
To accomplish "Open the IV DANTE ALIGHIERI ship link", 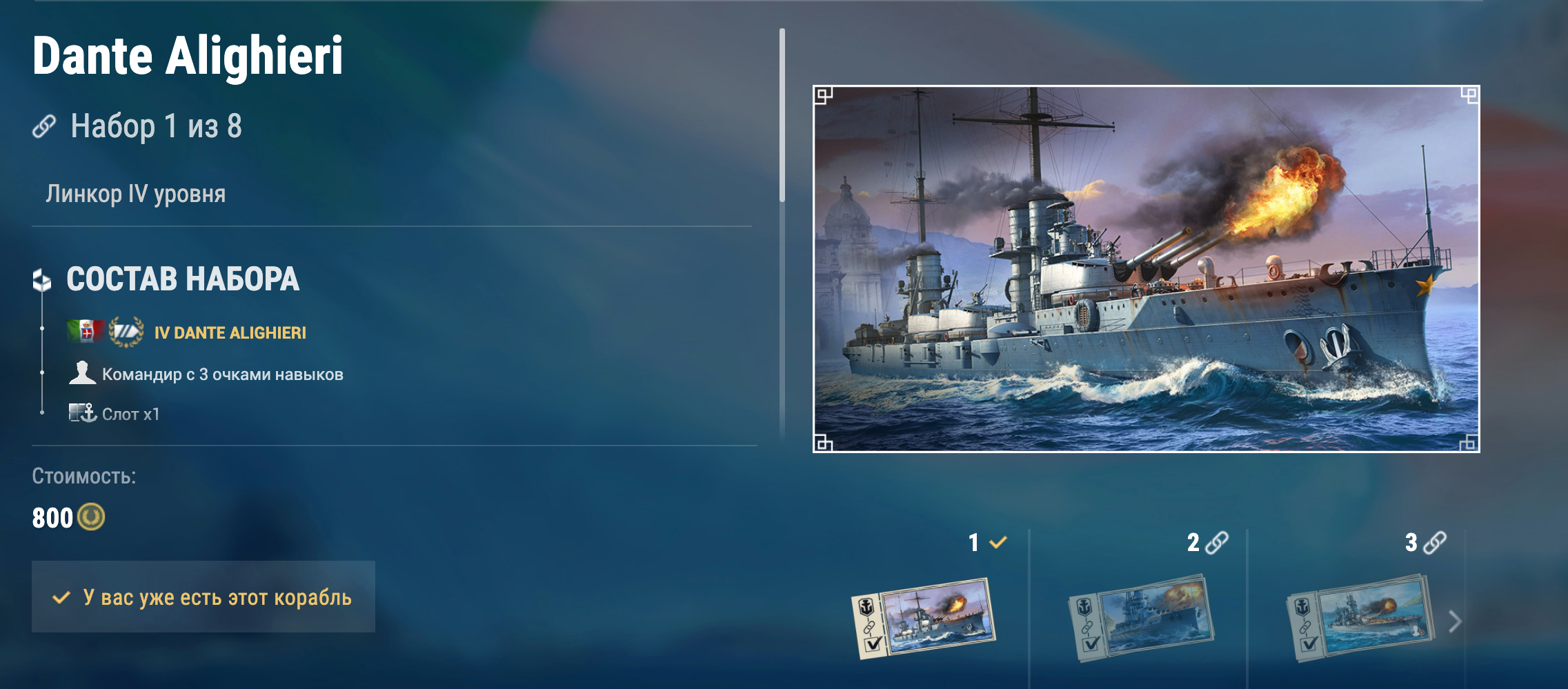I will pyautogui.click(x=230, y=332).
